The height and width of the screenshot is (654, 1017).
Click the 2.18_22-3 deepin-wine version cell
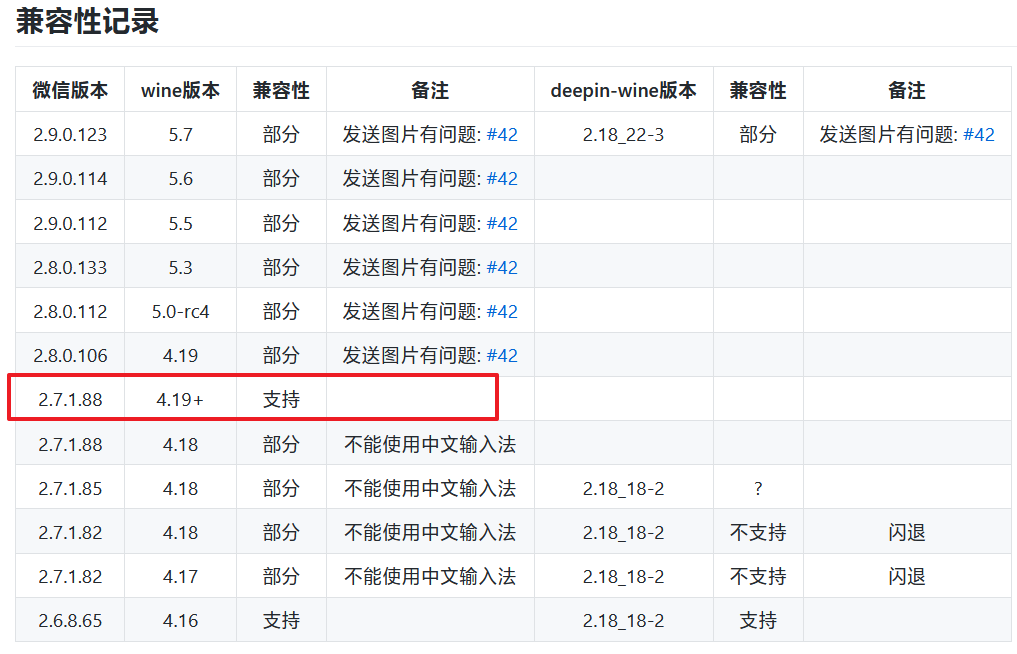pyautogui.click(x=623, y=134)
